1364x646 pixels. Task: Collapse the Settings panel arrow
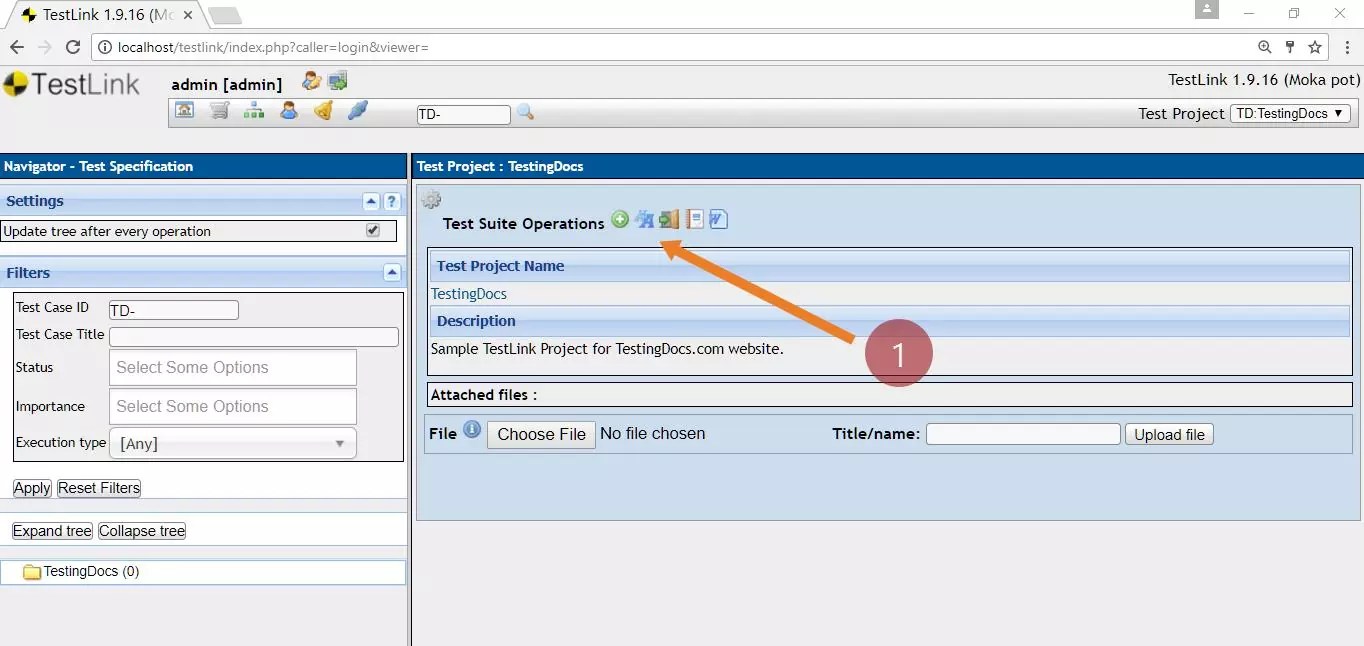tap(371, 201)
